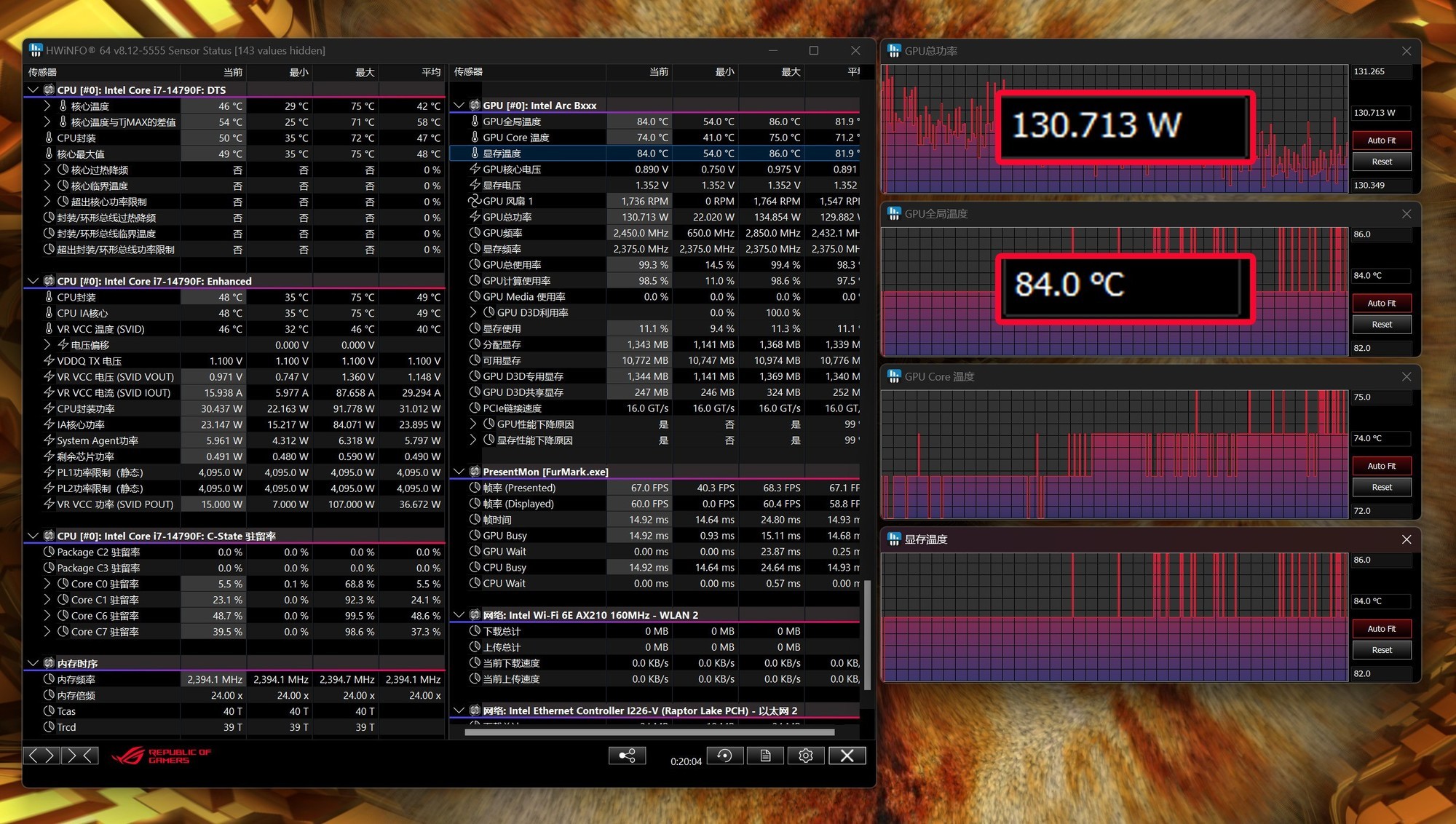The image size is (1456, 824).
Task: Click left panel 最大 column header
Action: 347,72
